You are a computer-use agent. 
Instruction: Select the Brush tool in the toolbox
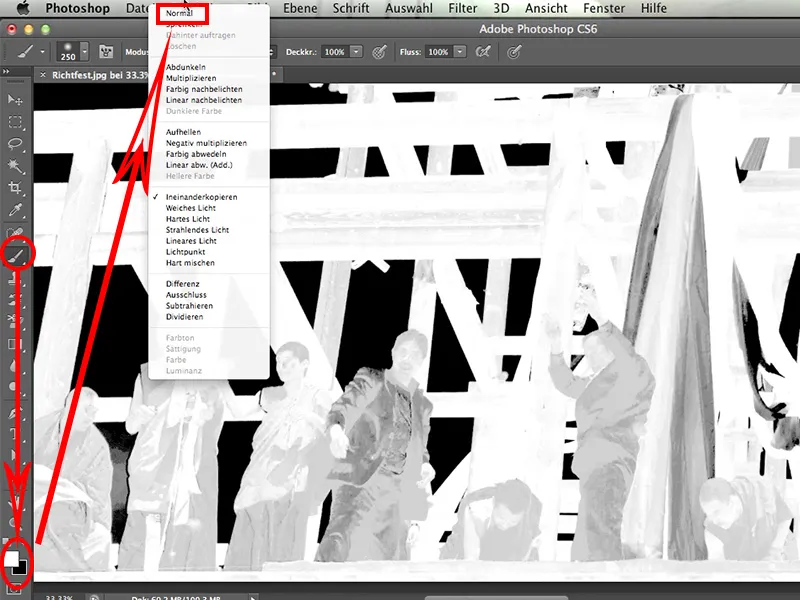pyautogui.click(x=17, y=254)
